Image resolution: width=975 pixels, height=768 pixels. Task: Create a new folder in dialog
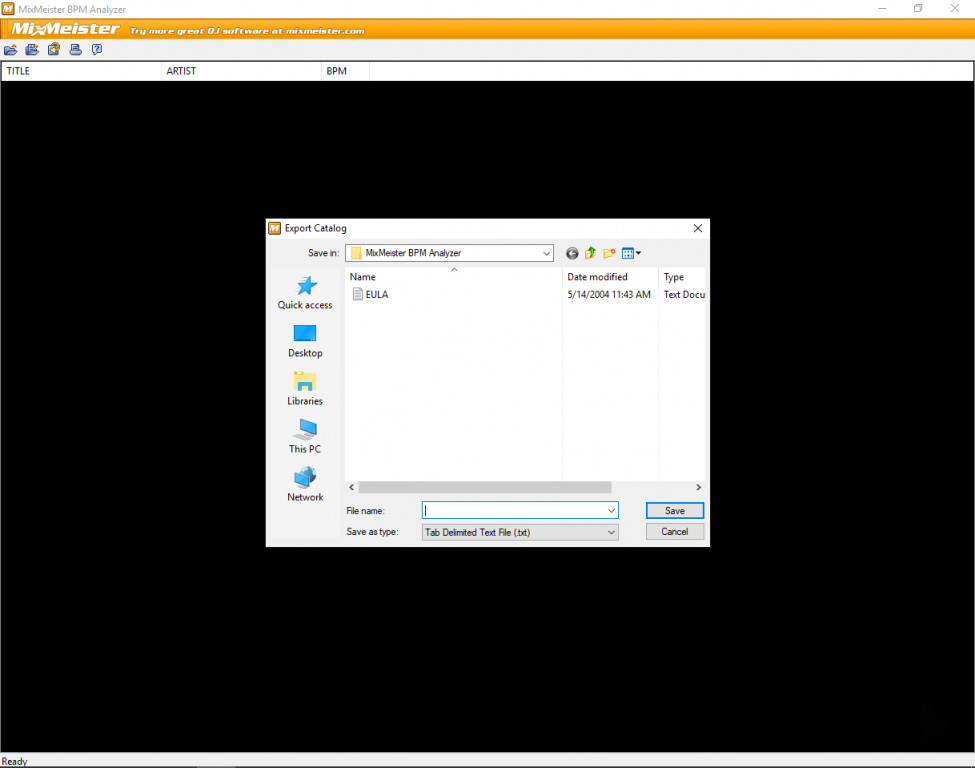point(609,253)
